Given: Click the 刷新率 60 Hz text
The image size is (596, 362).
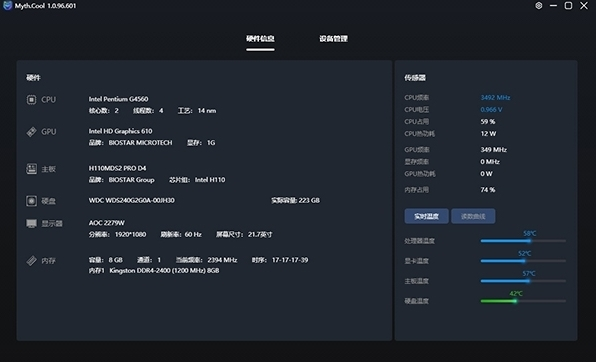Looking at the screenshot, I should click(181, 234).
